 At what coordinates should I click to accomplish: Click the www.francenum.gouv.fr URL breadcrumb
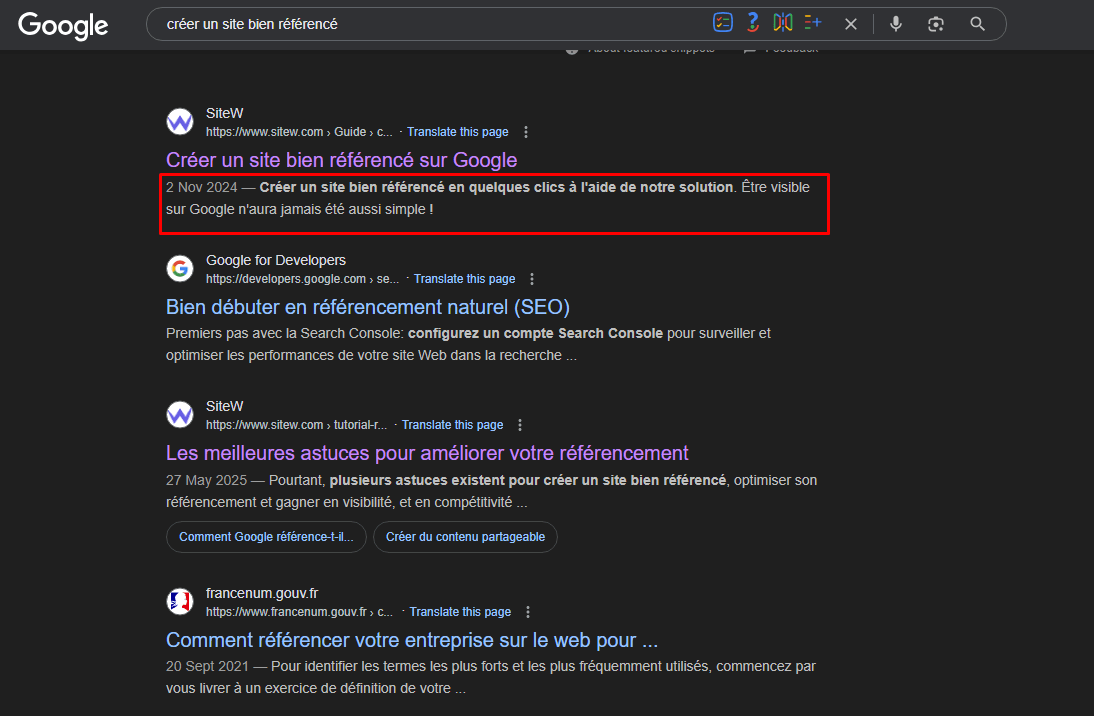[x=299, y=612]
